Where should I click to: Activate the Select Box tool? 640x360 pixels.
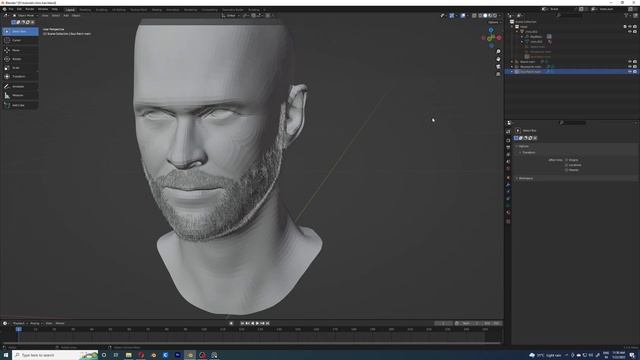tap(20, 31)
